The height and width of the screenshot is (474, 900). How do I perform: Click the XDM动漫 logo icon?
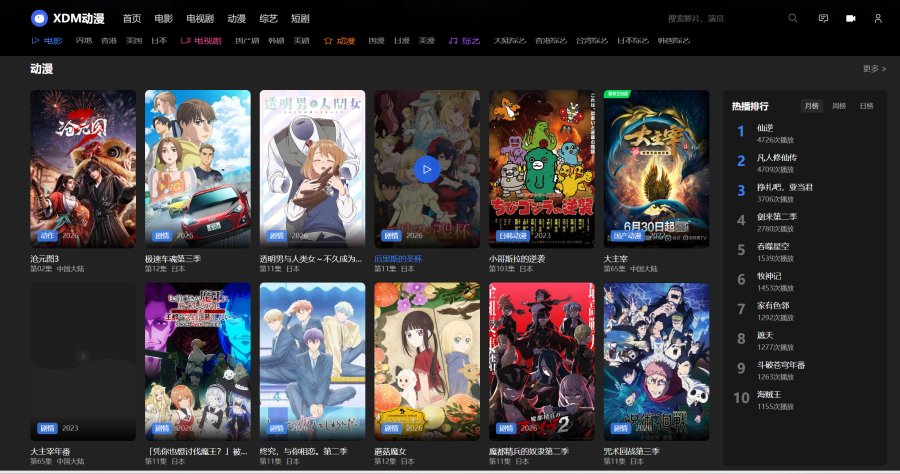click(x=39, y=18)
